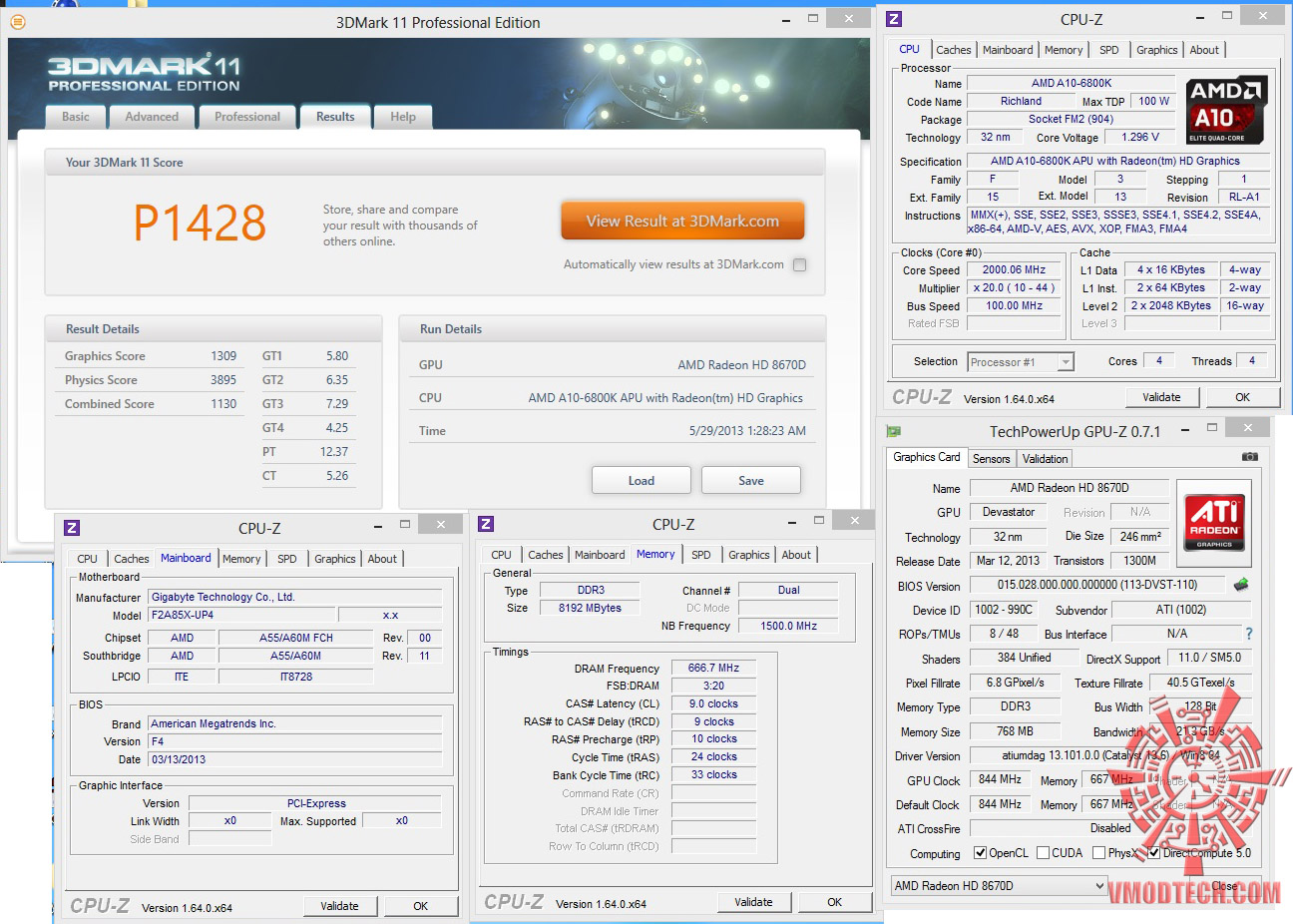1293x924 pixels.
Task: Open About tab in the top-right CPU-Z window
Action: (x=1204, y=50)
